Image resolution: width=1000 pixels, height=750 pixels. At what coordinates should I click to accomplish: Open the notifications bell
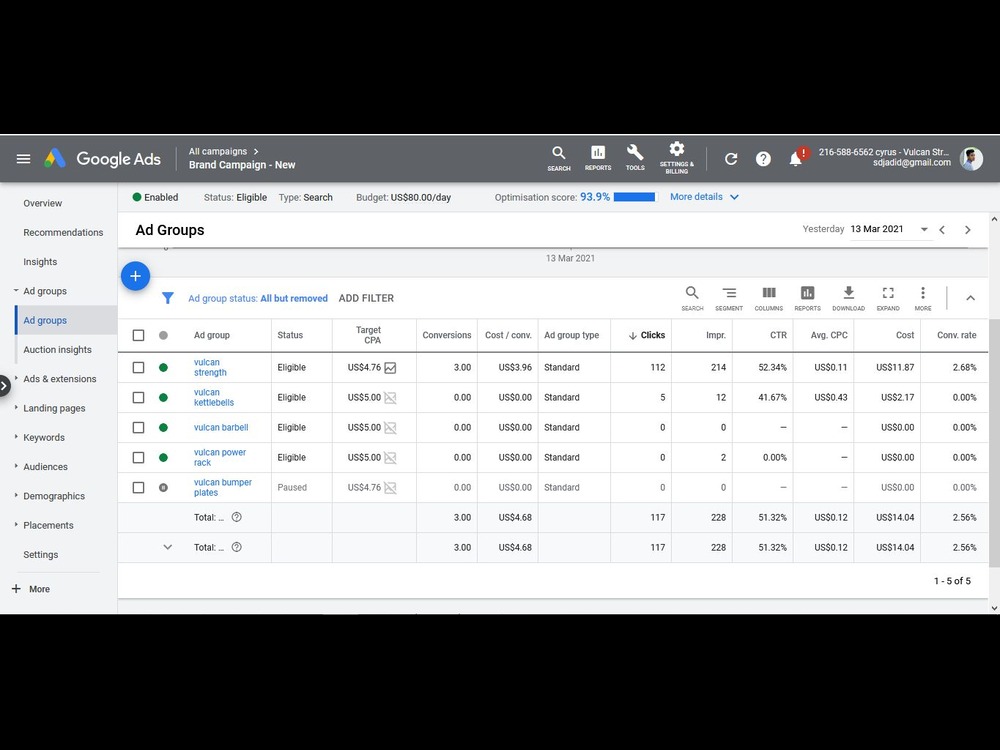(x=795, y=159)
